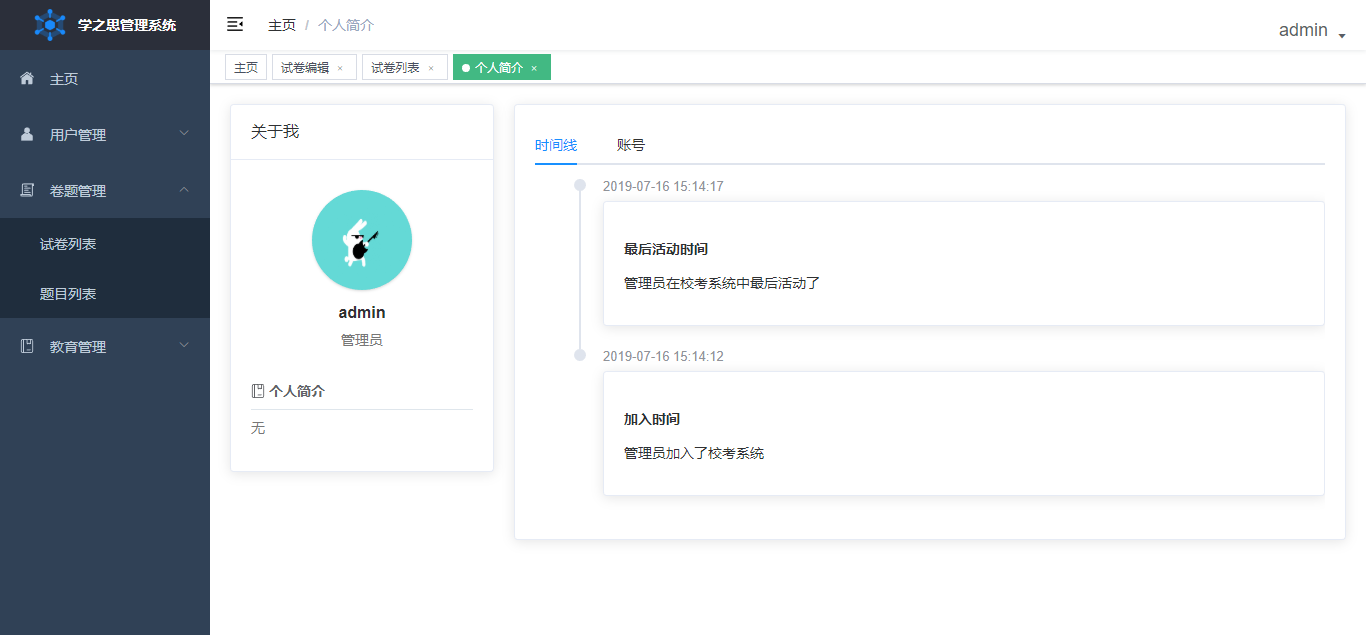Click the user icon beside 用户管理
Image resolution: width=1366 pixels, height=635 pixels.
click(x=27, y=134)
